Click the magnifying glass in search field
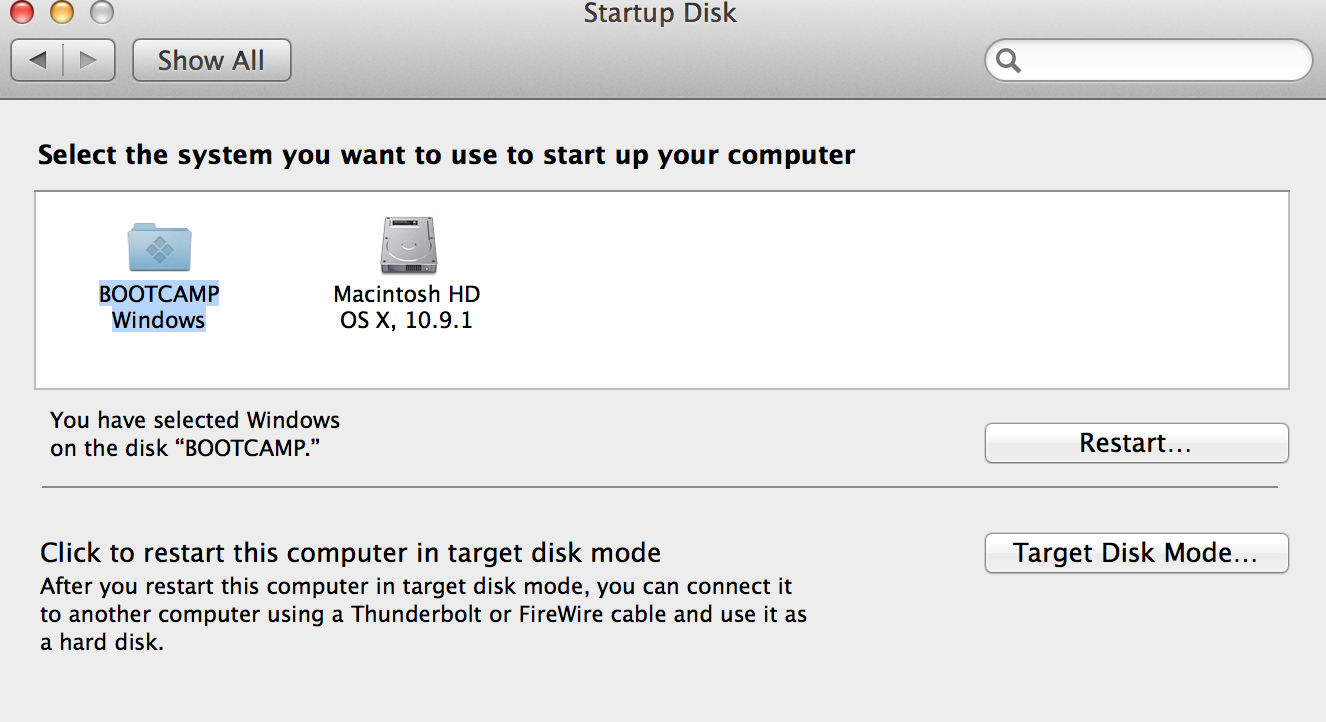The height and width of the screenshot is (722, 1326). click(1009, 61)
